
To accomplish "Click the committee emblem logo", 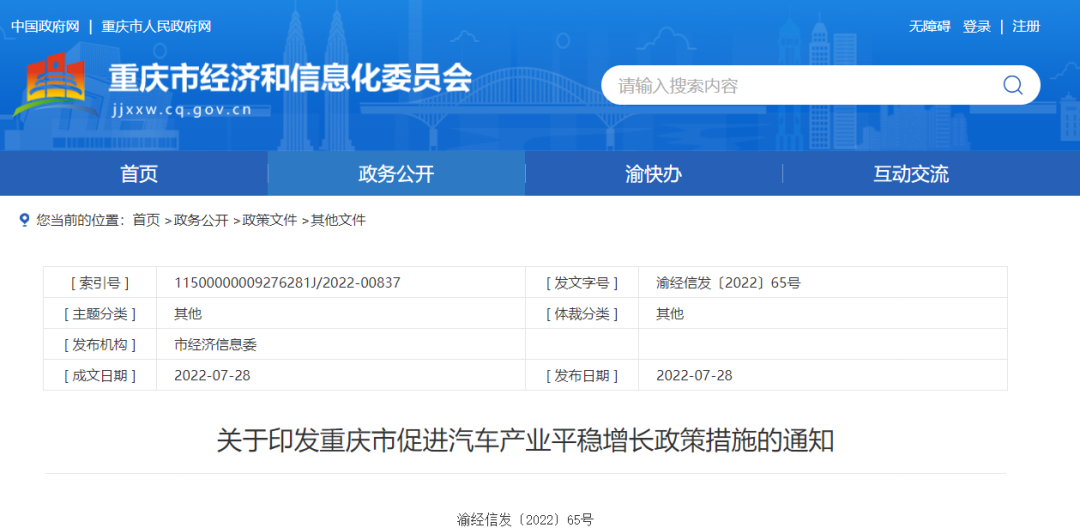I will pyautogui.click(x=56, y=86).
